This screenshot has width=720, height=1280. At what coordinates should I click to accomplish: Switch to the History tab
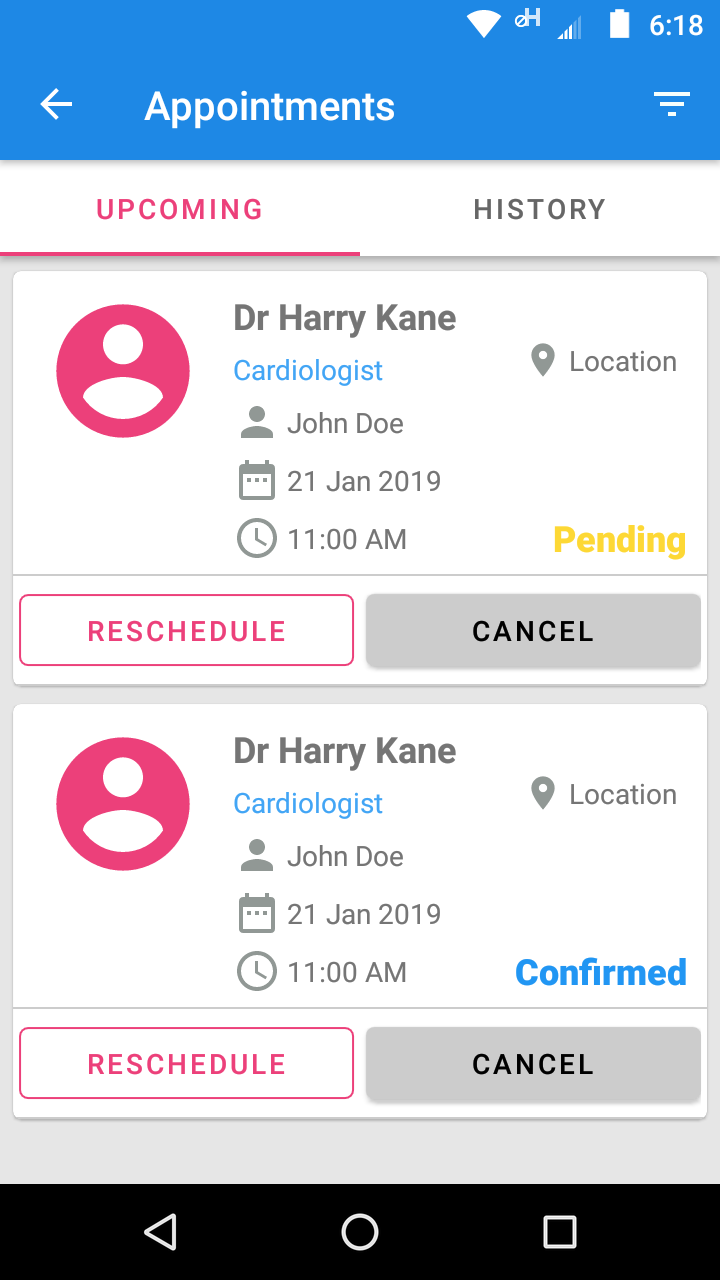540,209
